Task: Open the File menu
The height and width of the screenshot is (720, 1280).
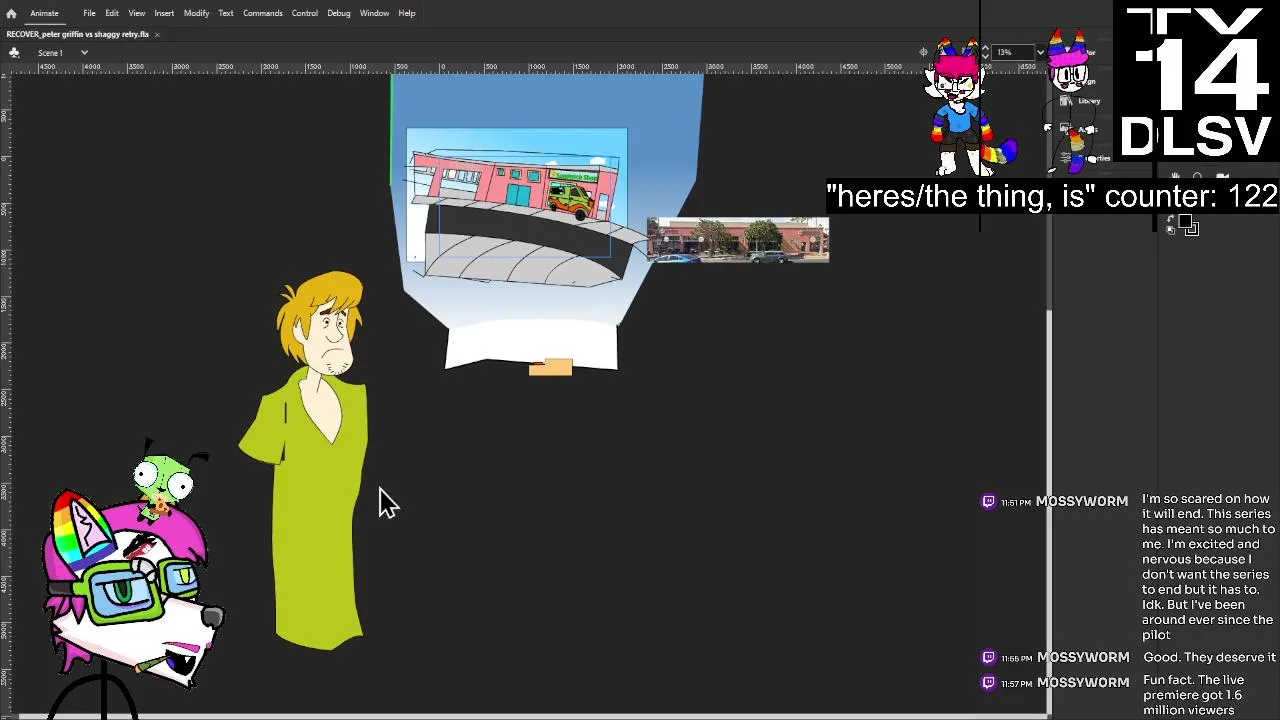Action: click(89, 13)
